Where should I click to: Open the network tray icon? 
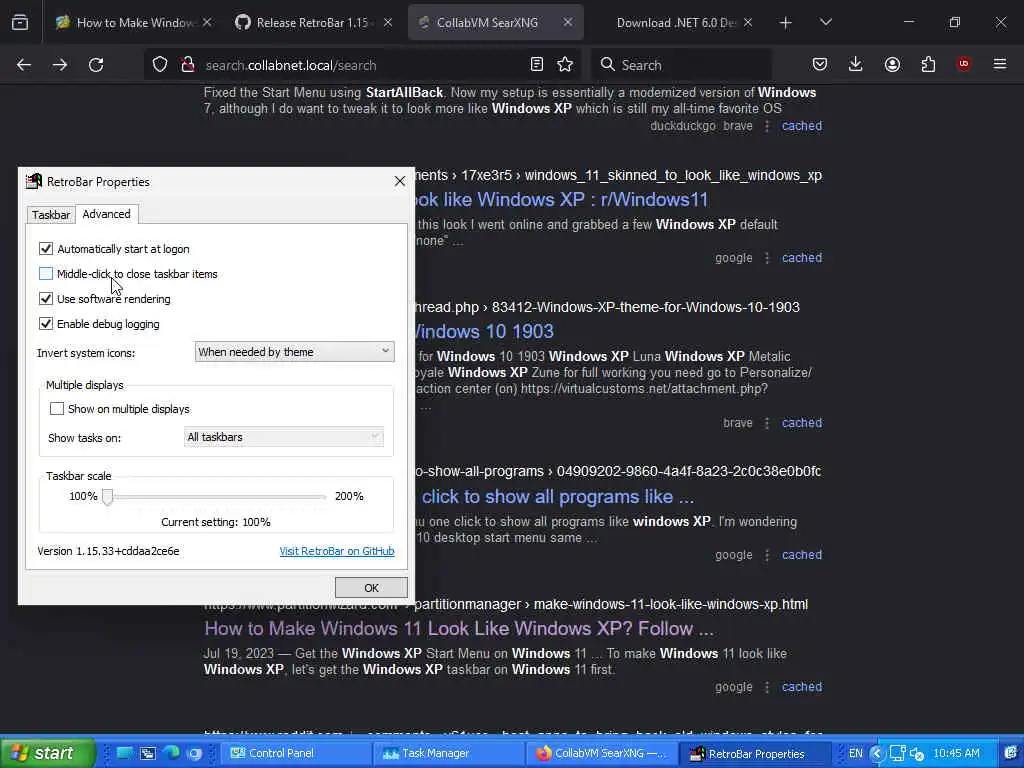tap(897, 753)
